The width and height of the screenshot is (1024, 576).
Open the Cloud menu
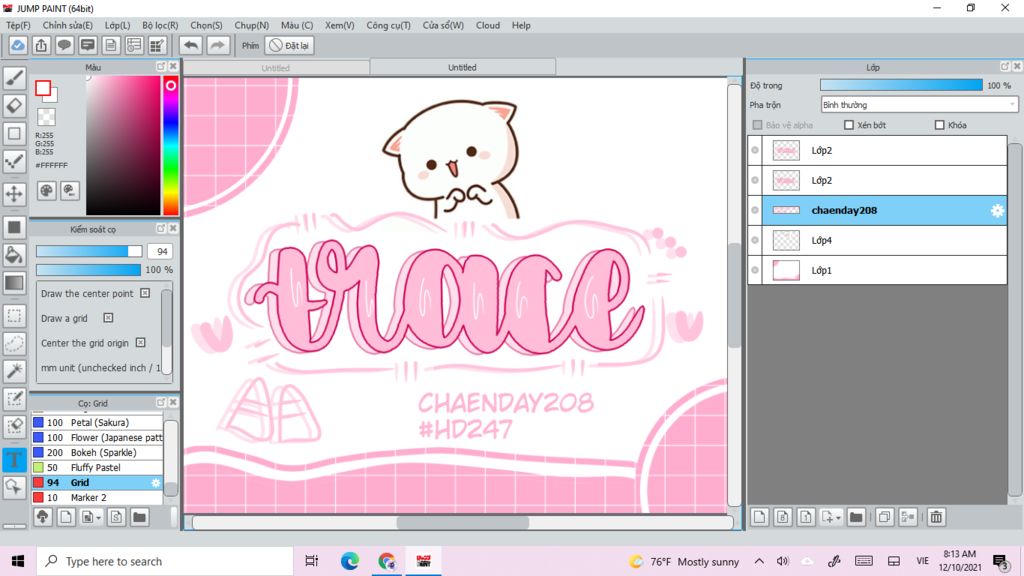click(x=488, y=25)
